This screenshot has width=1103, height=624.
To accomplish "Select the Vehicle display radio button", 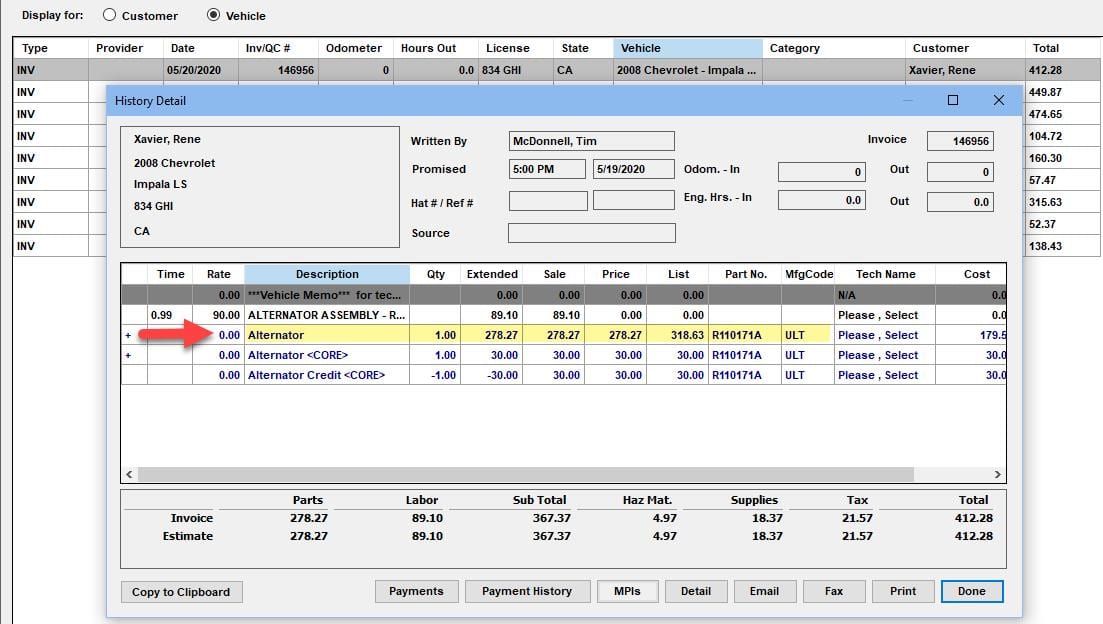I will (x=213, y=16).
